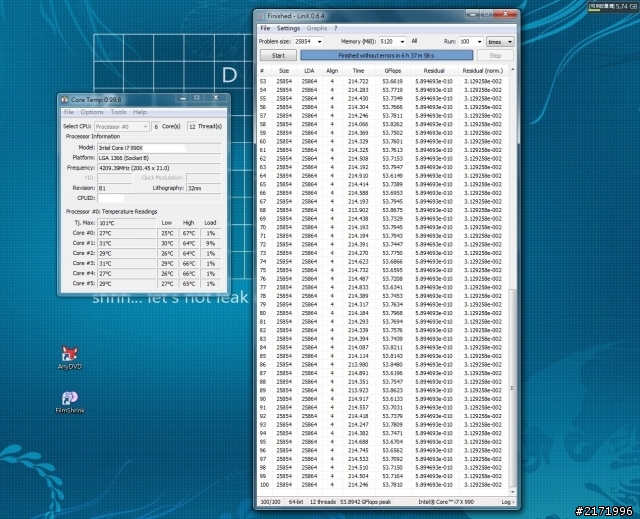Screen dimensions: 640x519
Task: Click the scroll up arrow in LinX results
Action: [x=512, y=70]
